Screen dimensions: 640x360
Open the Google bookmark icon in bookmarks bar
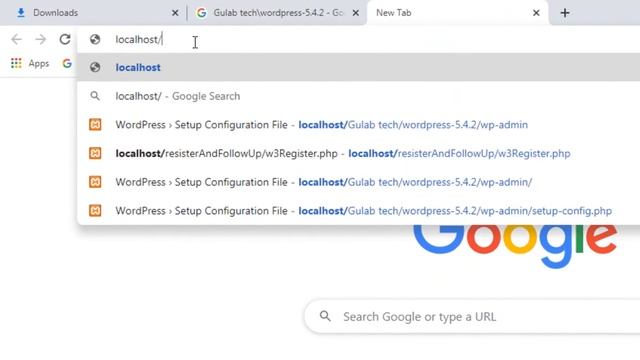point(67,63)
